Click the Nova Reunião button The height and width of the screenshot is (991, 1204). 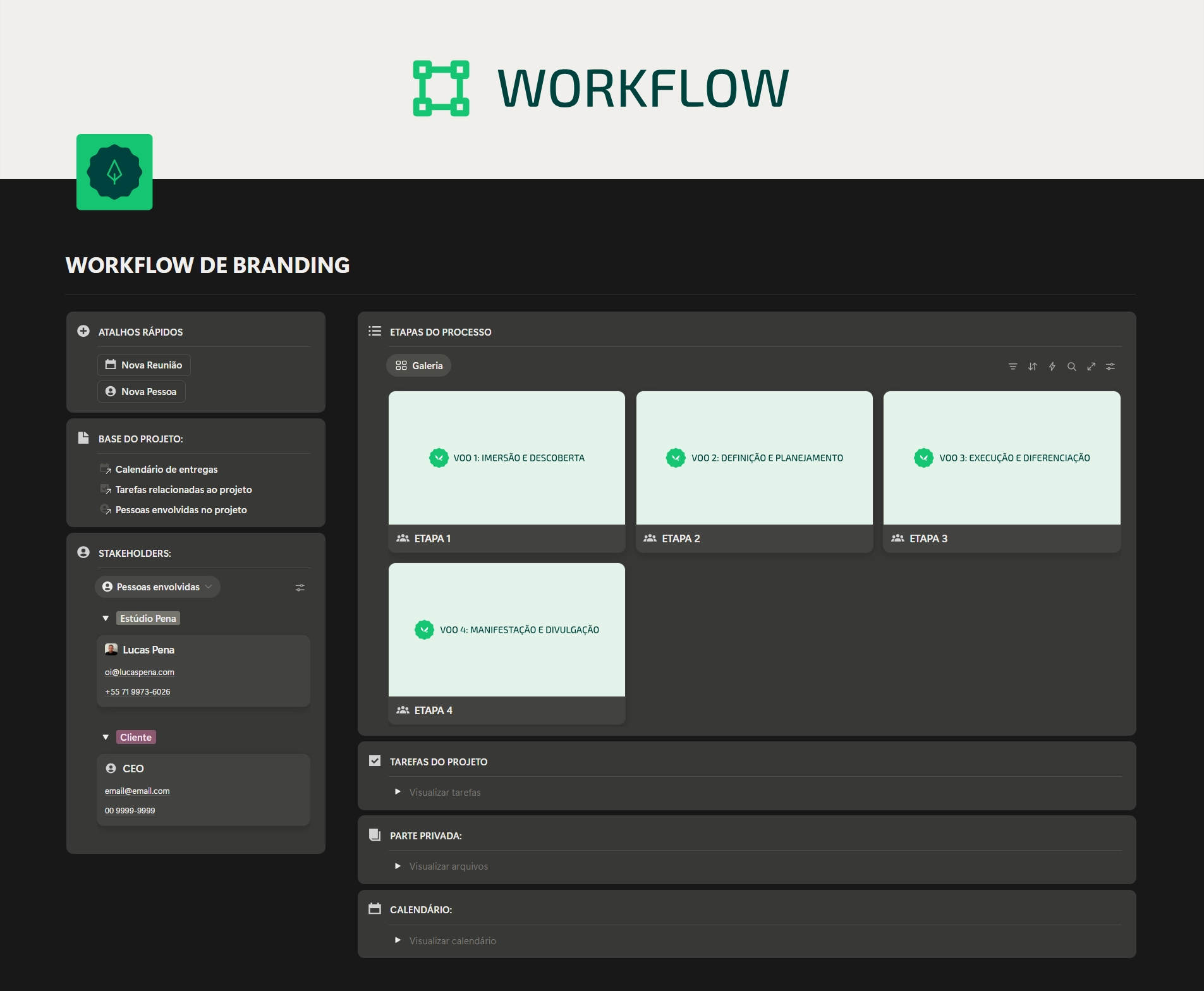[144, 365]
